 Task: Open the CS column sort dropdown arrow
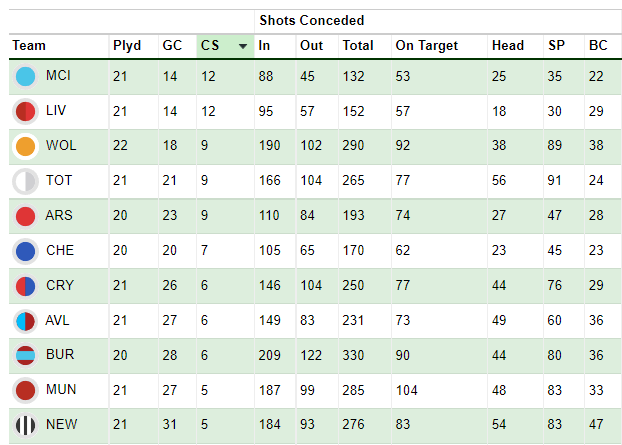(x=243, y=46)
